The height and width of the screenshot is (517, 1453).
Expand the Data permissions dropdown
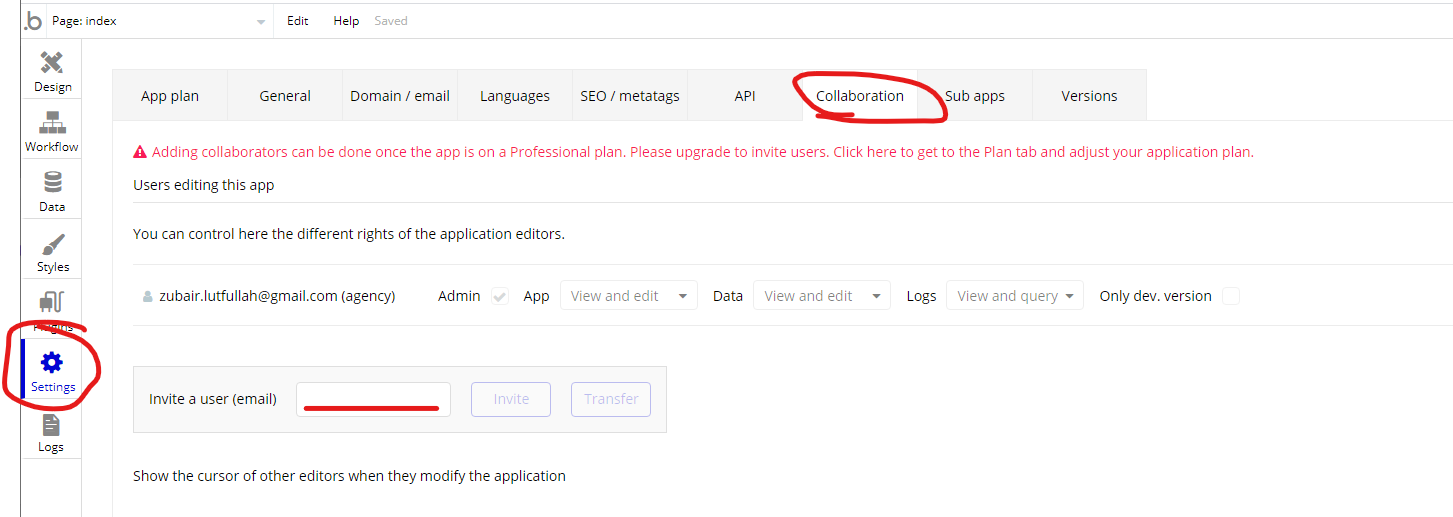(x=821, y=296)
